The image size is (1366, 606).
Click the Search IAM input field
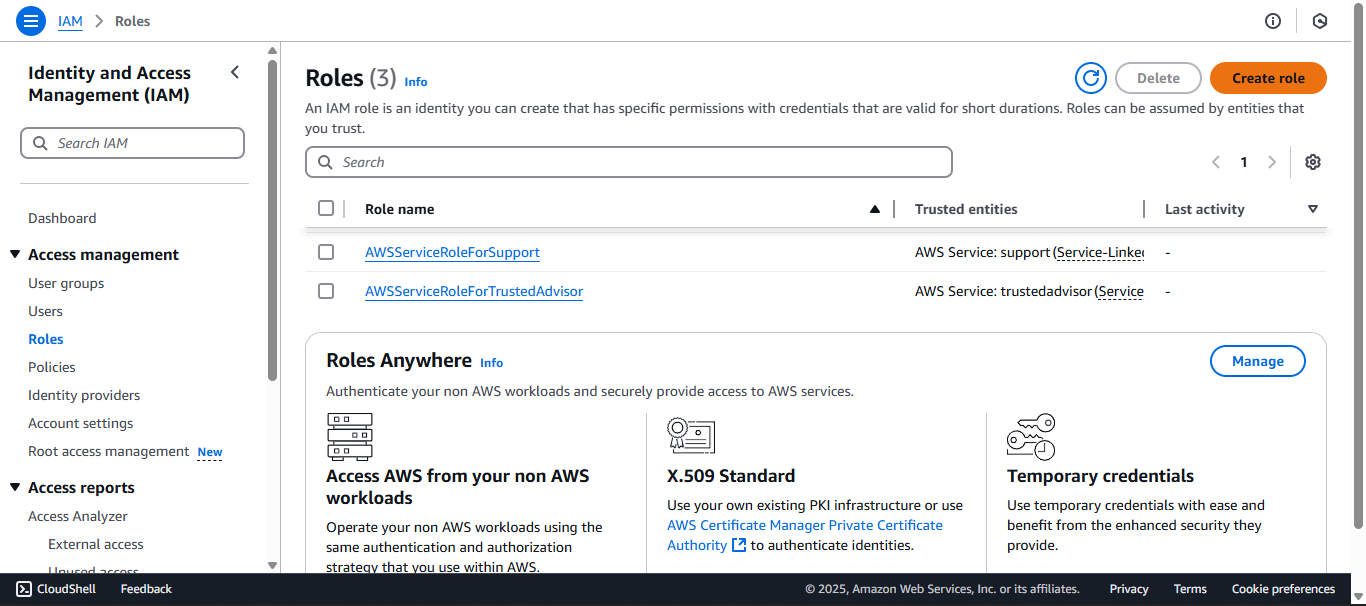coord(132,143)
